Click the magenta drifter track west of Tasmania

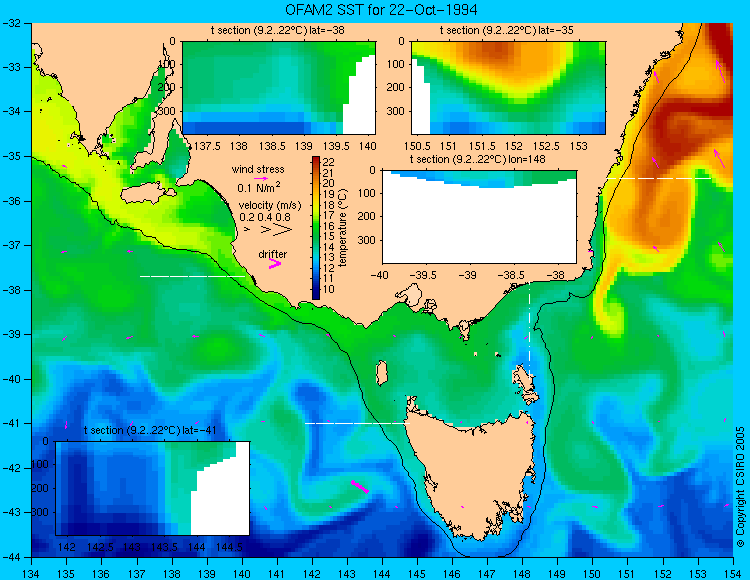point(360,486)
